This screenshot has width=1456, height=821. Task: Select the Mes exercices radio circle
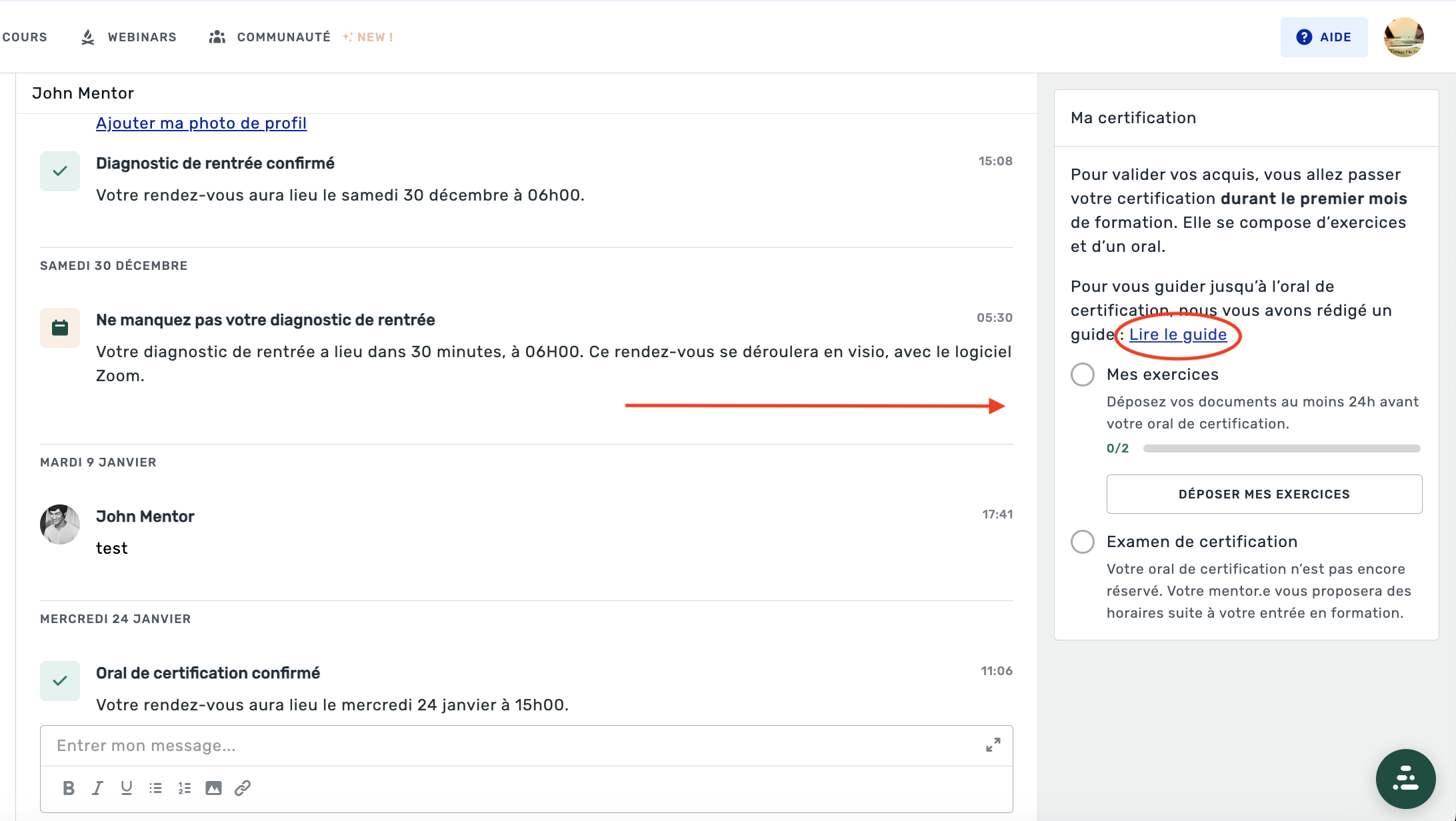[x=1083, y=375]
